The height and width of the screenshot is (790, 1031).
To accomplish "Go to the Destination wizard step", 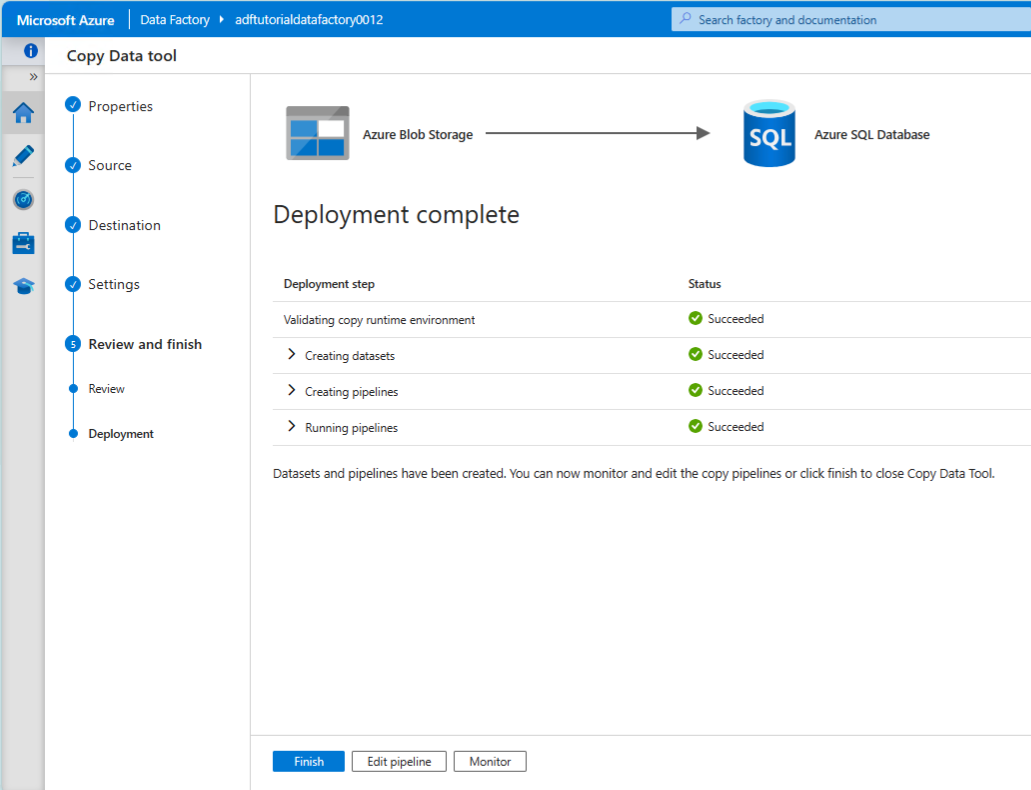I will click(124, 225).
